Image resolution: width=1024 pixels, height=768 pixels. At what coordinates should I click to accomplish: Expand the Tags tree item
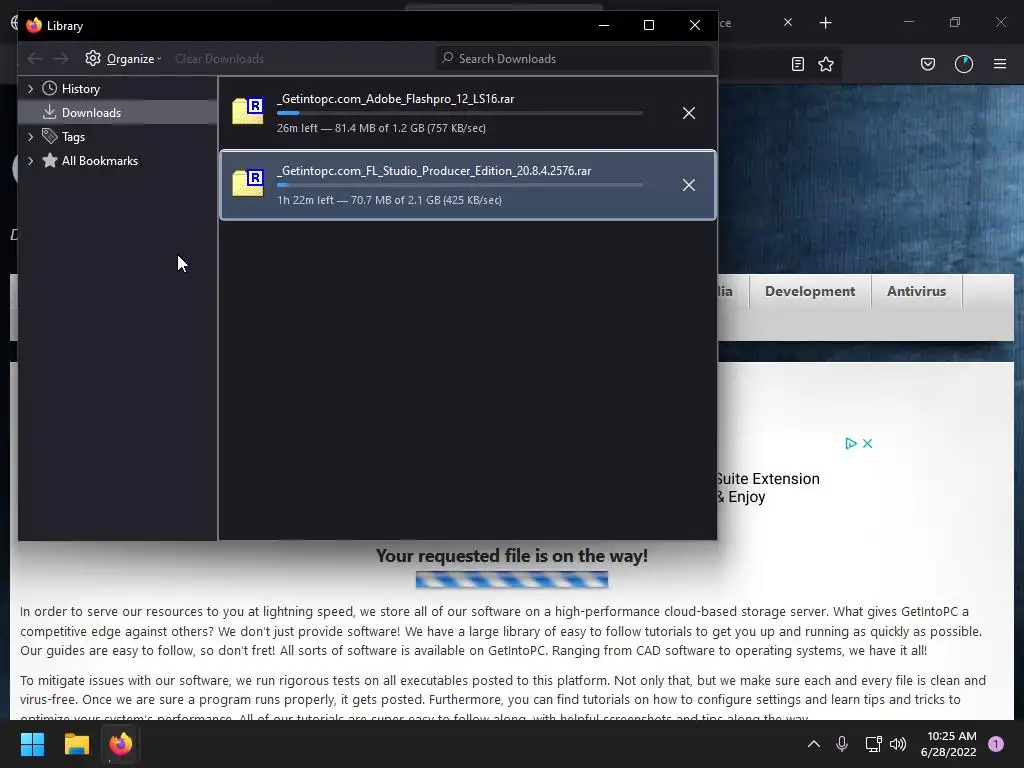[30, 136]
